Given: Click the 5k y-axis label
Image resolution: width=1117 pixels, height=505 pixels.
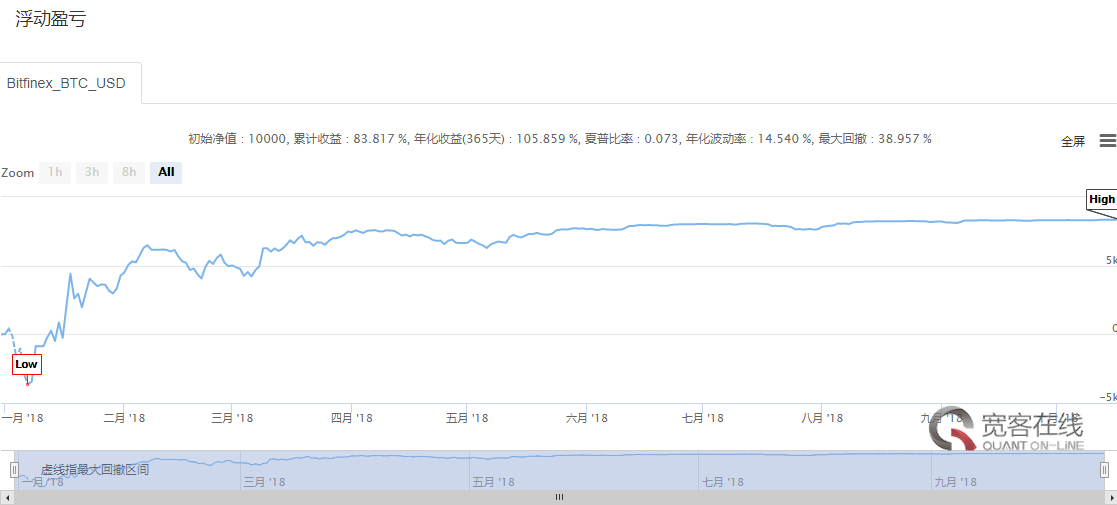Looking at the screenshot, I should 1110,261.
